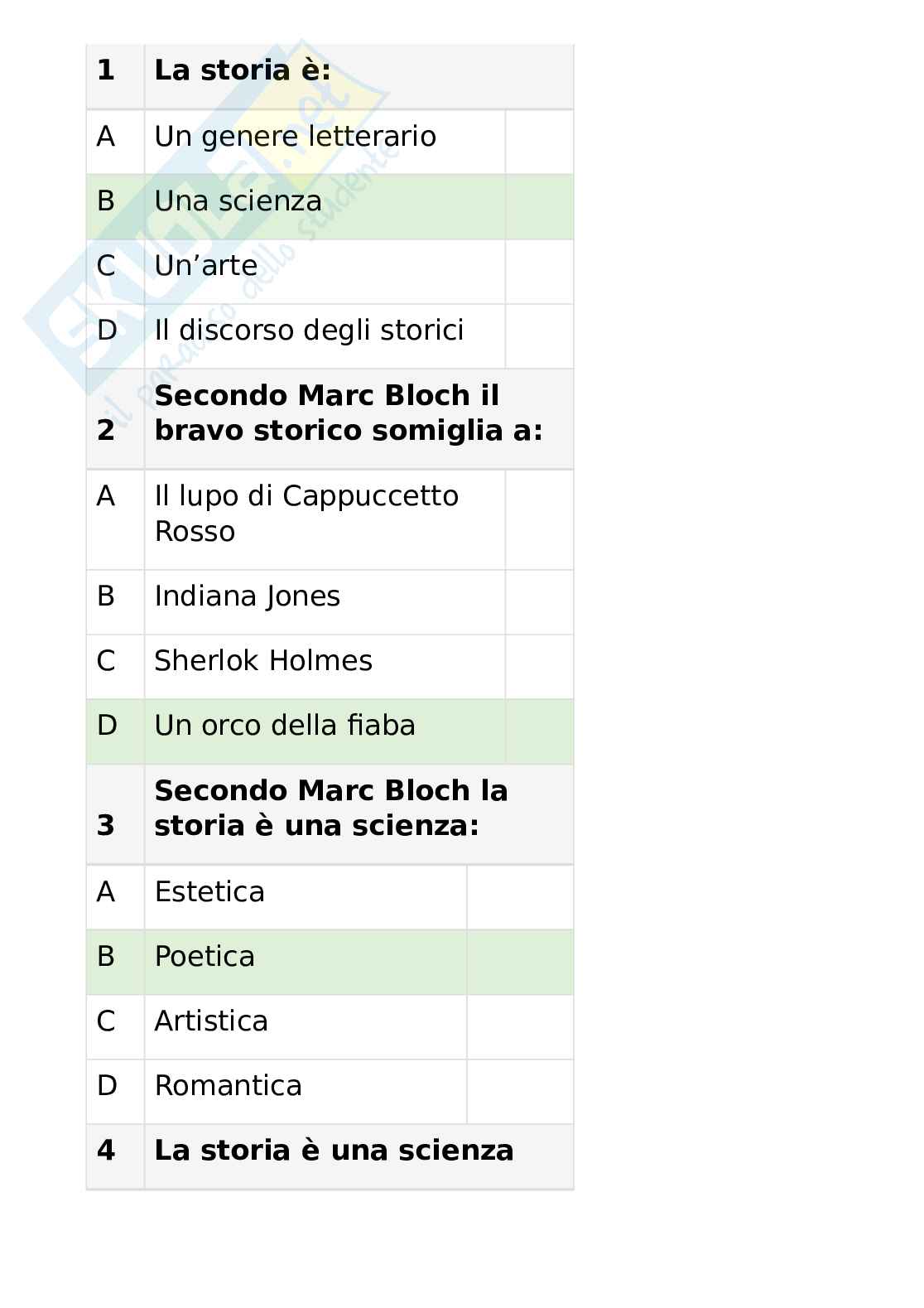Pick the "Artistica" option
This screenshot has width=924, height=1308.
(211, 1021)
